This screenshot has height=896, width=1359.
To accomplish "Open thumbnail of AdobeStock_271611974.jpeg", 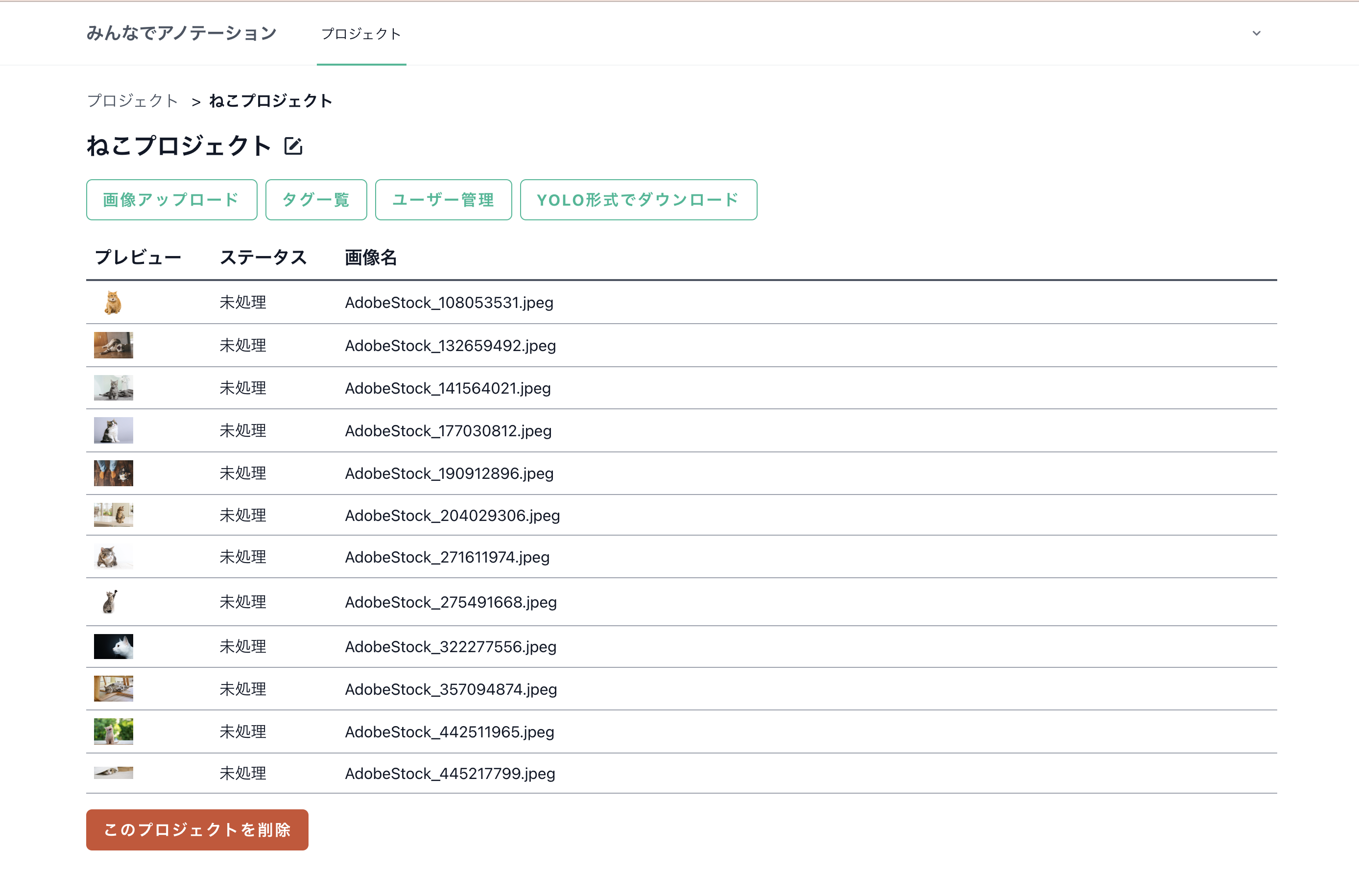I will [113, 557].
